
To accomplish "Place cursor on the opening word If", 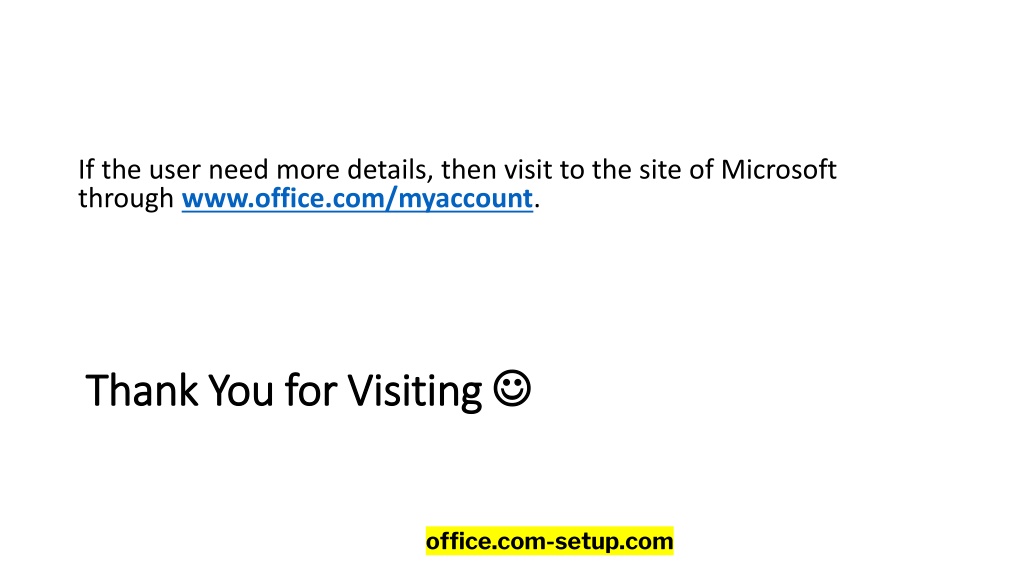I will coord(86,170).
